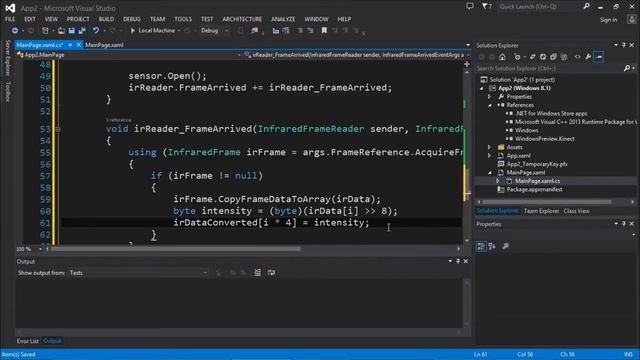The height and width of the screenshot is (360, 640).
Task: Switch to Class View tab
Action: point(576,211)
